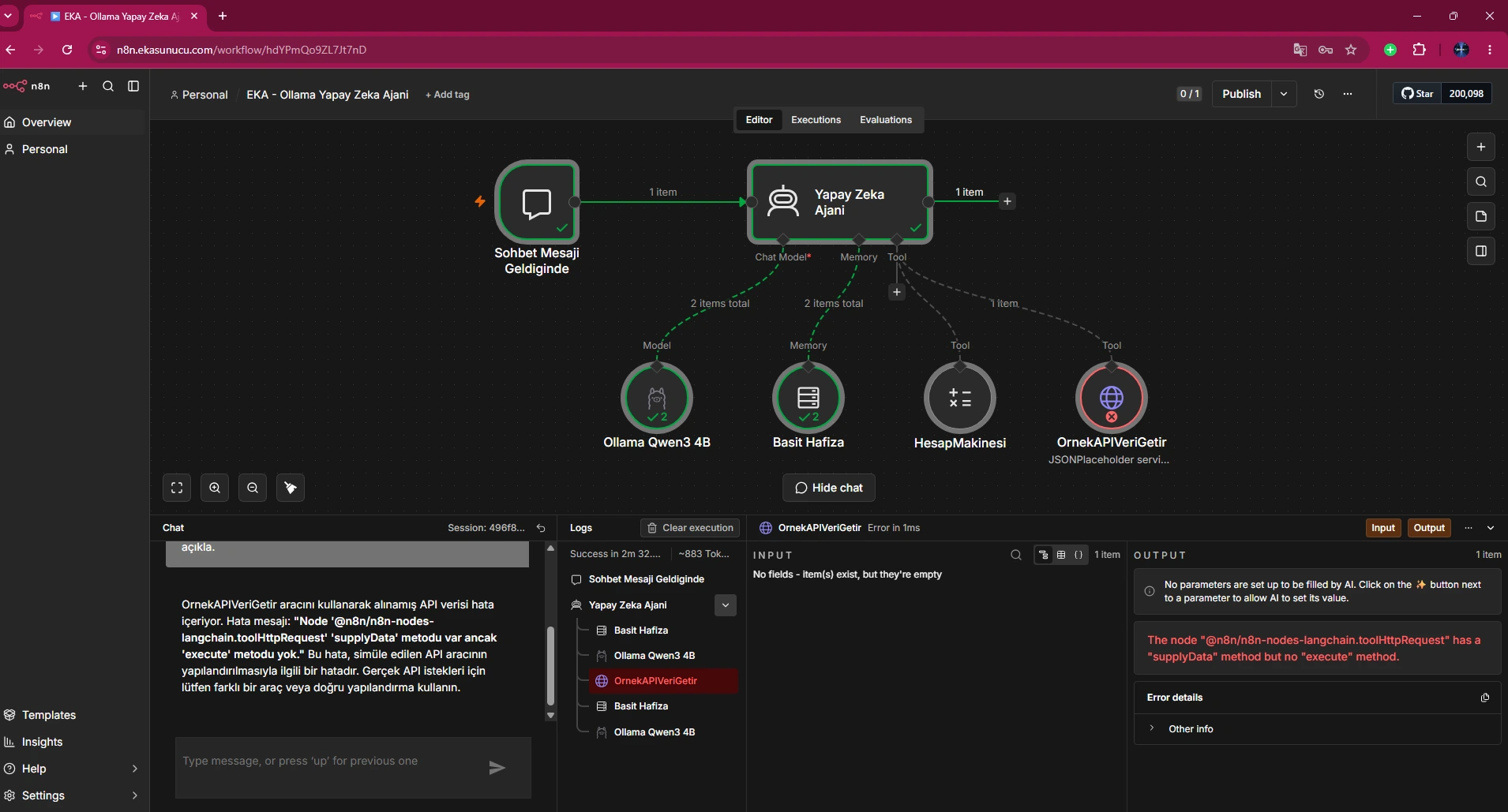This screenshot has height=812, width=1508.
Task: Zoom in on the canvas
Action: tap(215, 488)
